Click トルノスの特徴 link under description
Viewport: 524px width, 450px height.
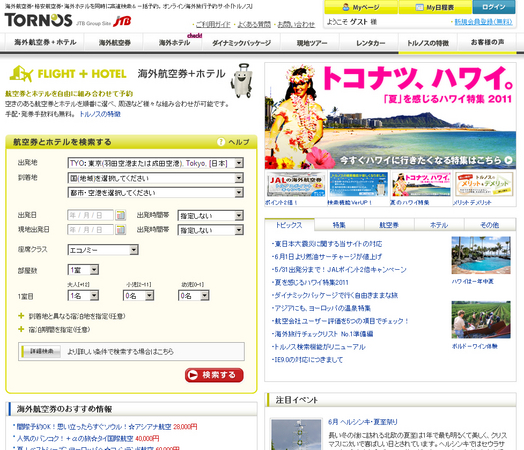[x=100, y=114]
